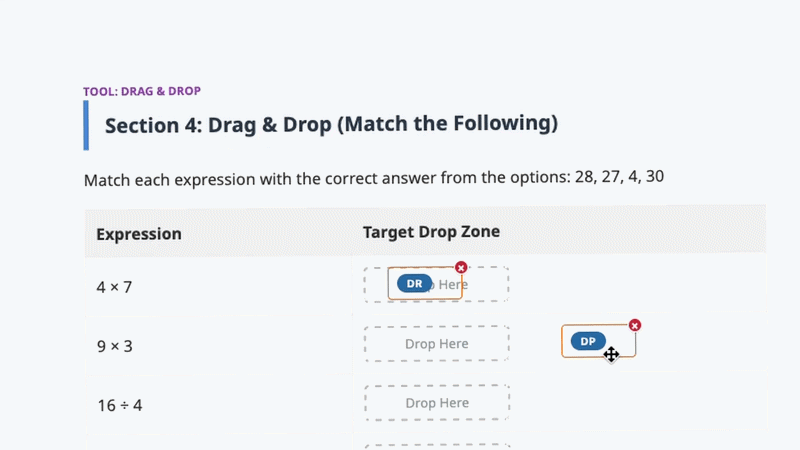Click the Target Drop Zone column header

pos(431,232)
